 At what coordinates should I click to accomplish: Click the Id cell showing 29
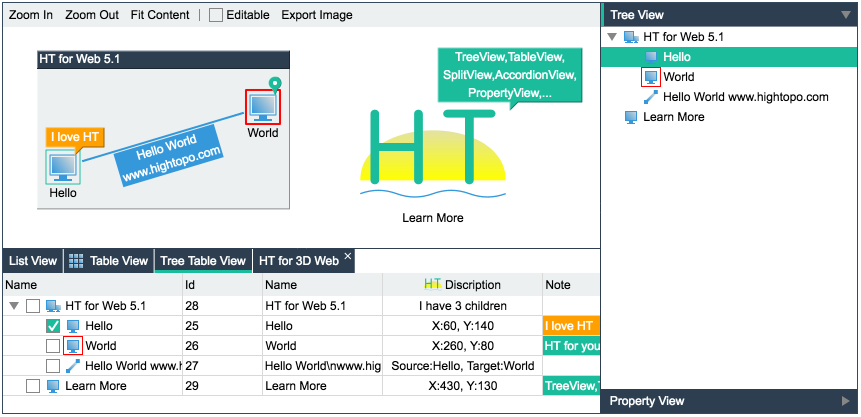[x=222, y=386]
